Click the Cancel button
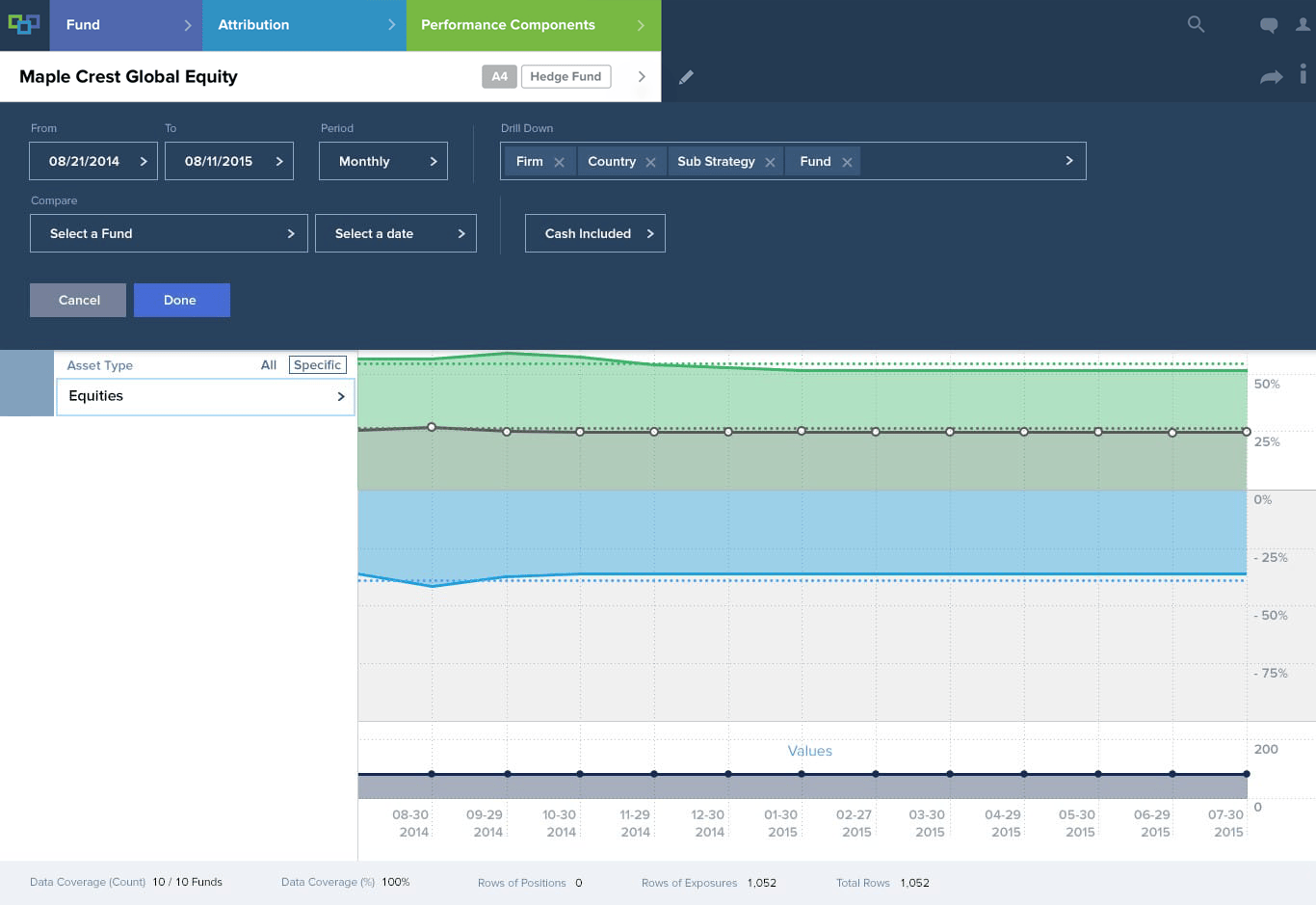1316x905 pixels. coord(78,300)
